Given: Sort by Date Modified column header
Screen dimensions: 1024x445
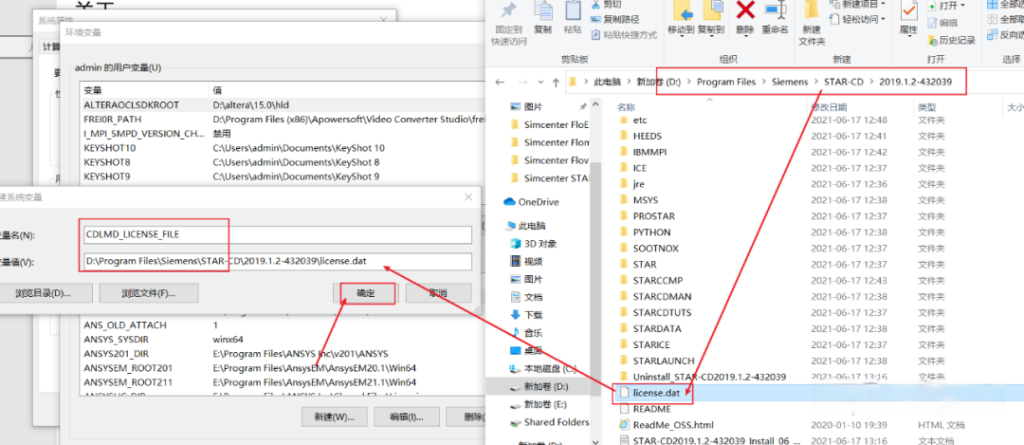Looking at the screenshot, I should pos(829,107).
